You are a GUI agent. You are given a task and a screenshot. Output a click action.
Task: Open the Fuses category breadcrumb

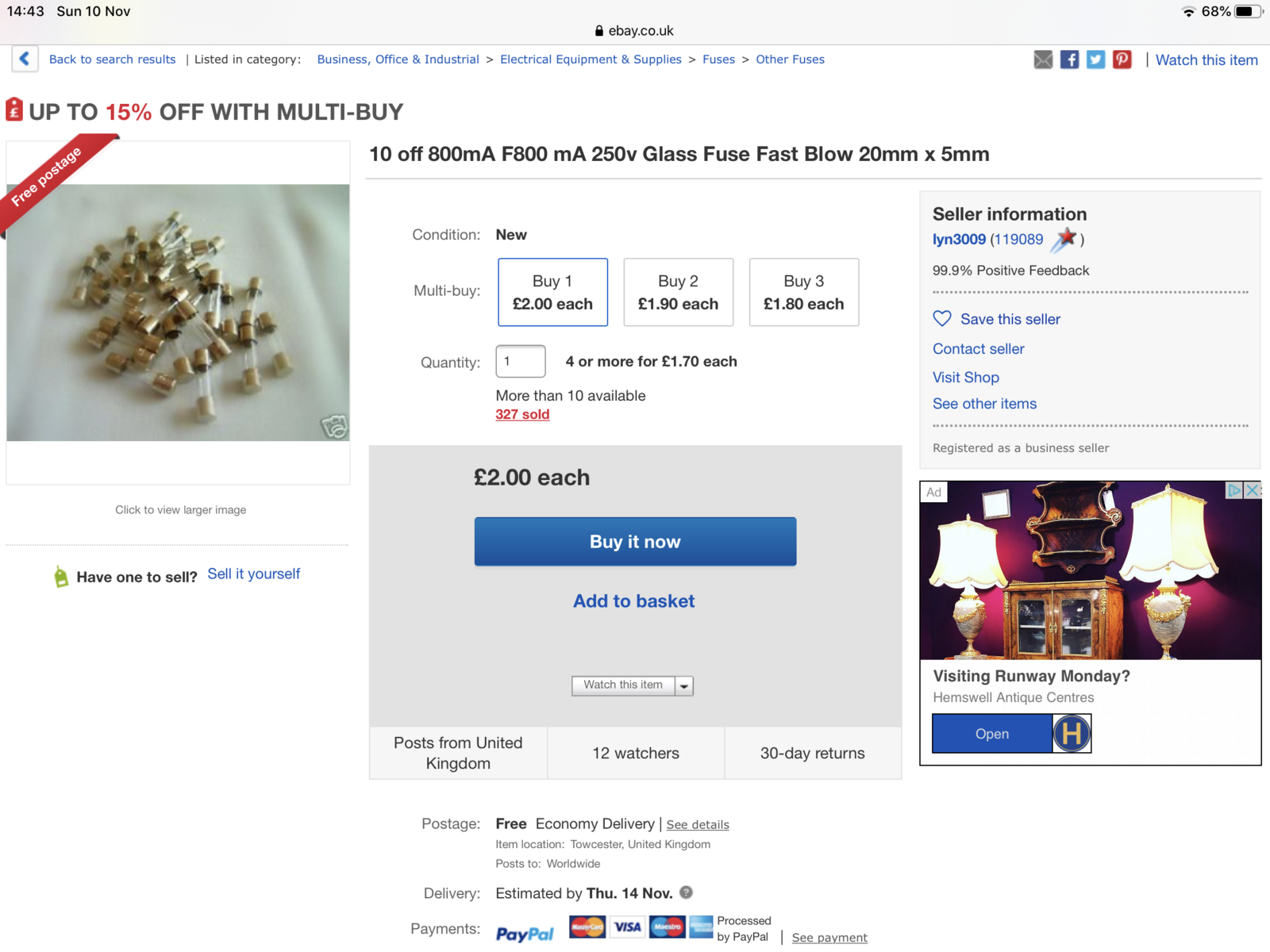[718, 59]
